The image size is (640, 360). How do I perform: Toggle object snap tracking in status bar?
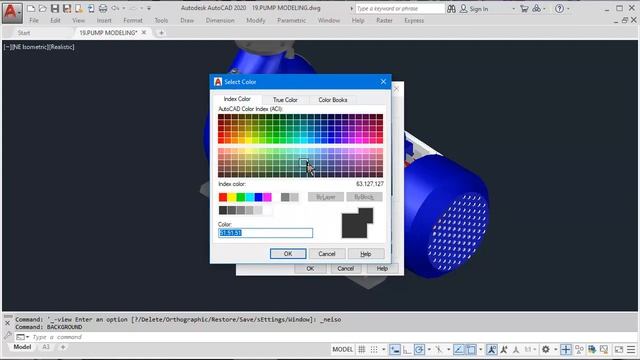point(459,349)
